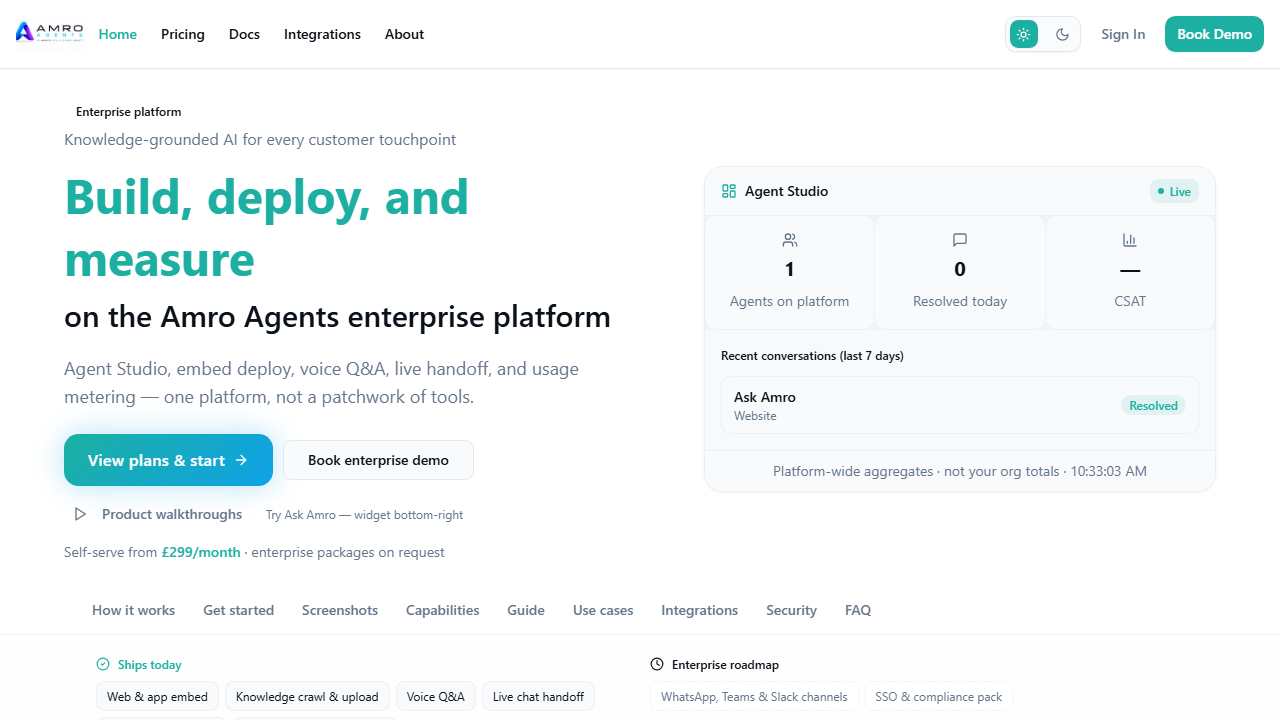Click the Resolved today stat card
The image size is (1280, 720).
[960, 272]
